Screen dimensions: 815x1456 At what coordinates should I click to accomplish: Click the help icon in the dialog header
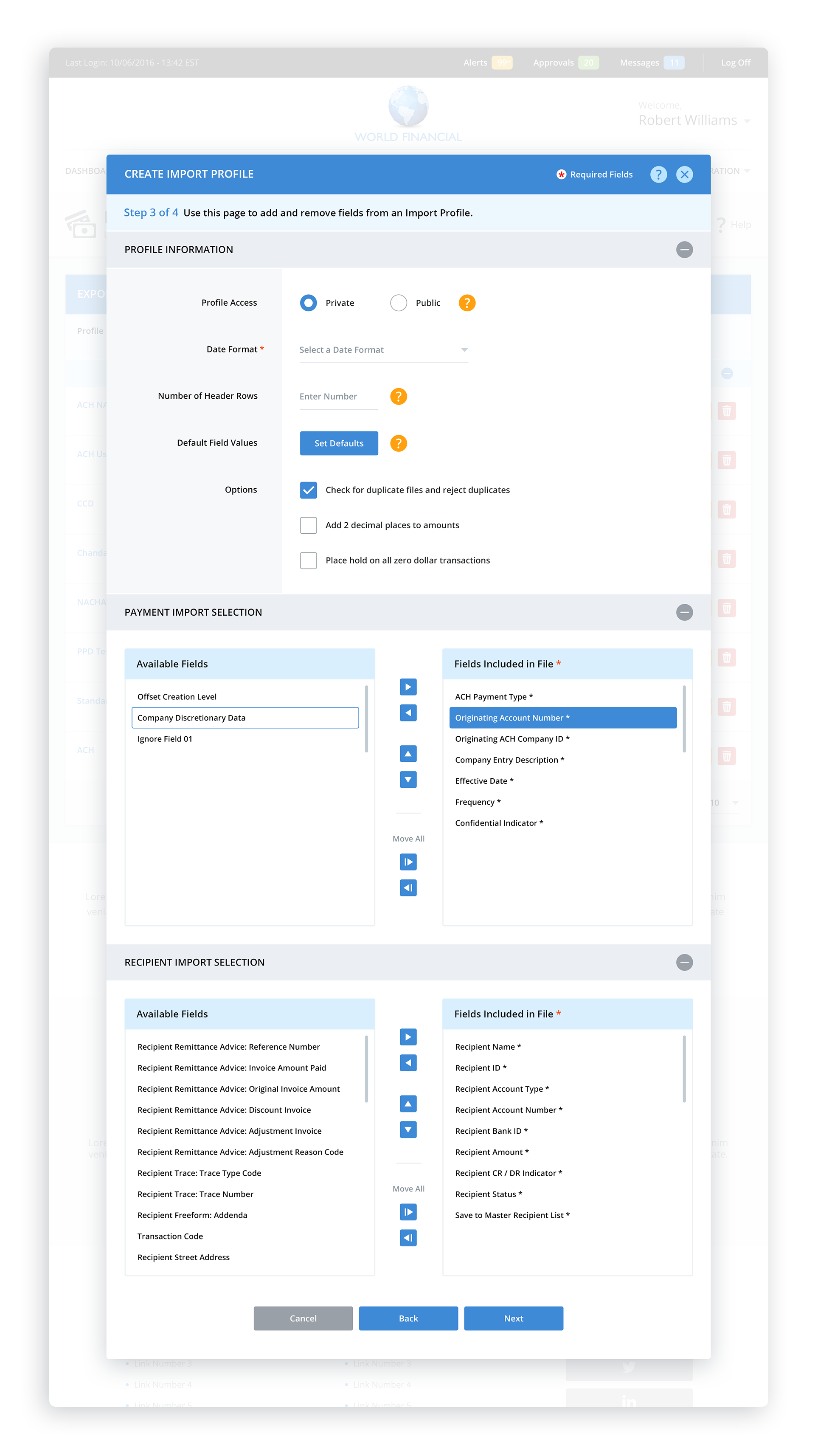point(658,174)
